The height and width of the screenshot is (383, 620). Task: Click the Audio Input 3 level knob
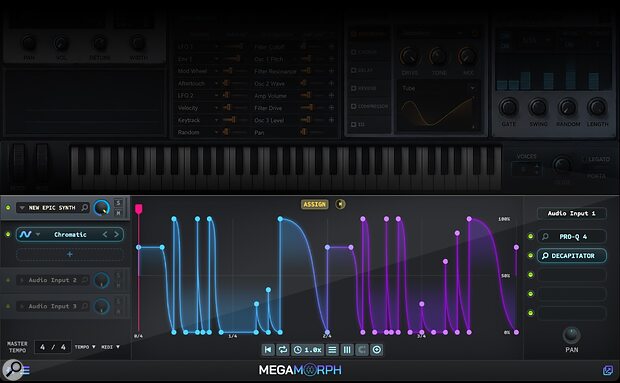coord(102,306)
